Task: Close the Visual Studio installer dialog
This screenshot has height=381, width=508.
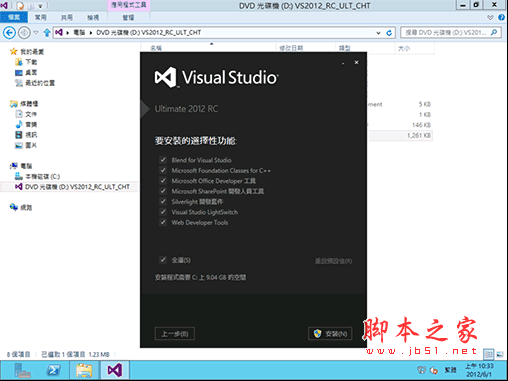Action: pos(356,62)
